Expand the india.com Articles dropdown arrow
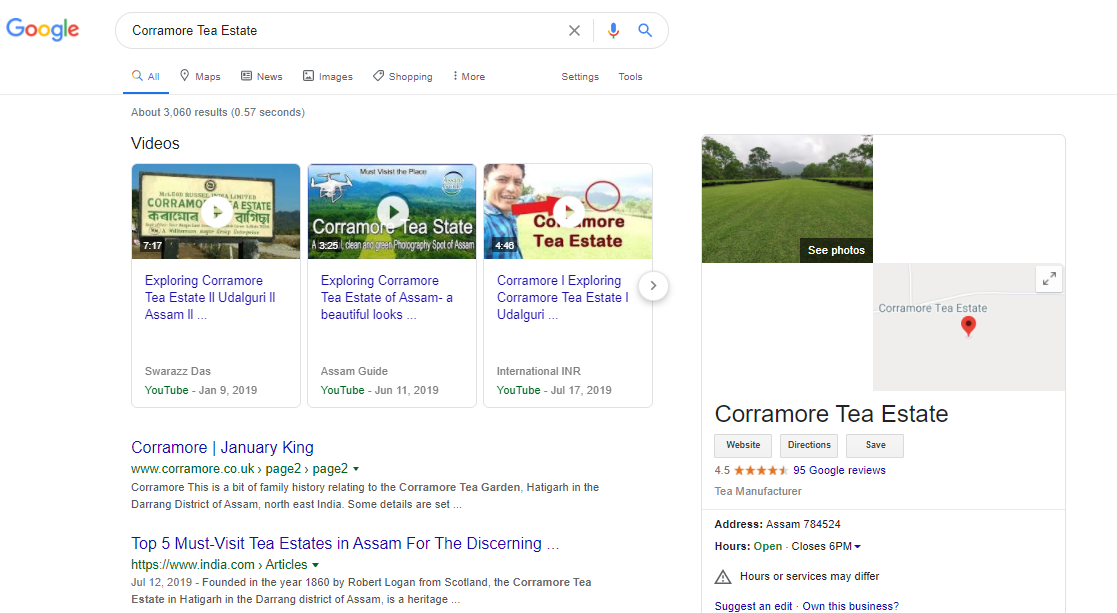The image size is (1117, 613). click(316, 565)
